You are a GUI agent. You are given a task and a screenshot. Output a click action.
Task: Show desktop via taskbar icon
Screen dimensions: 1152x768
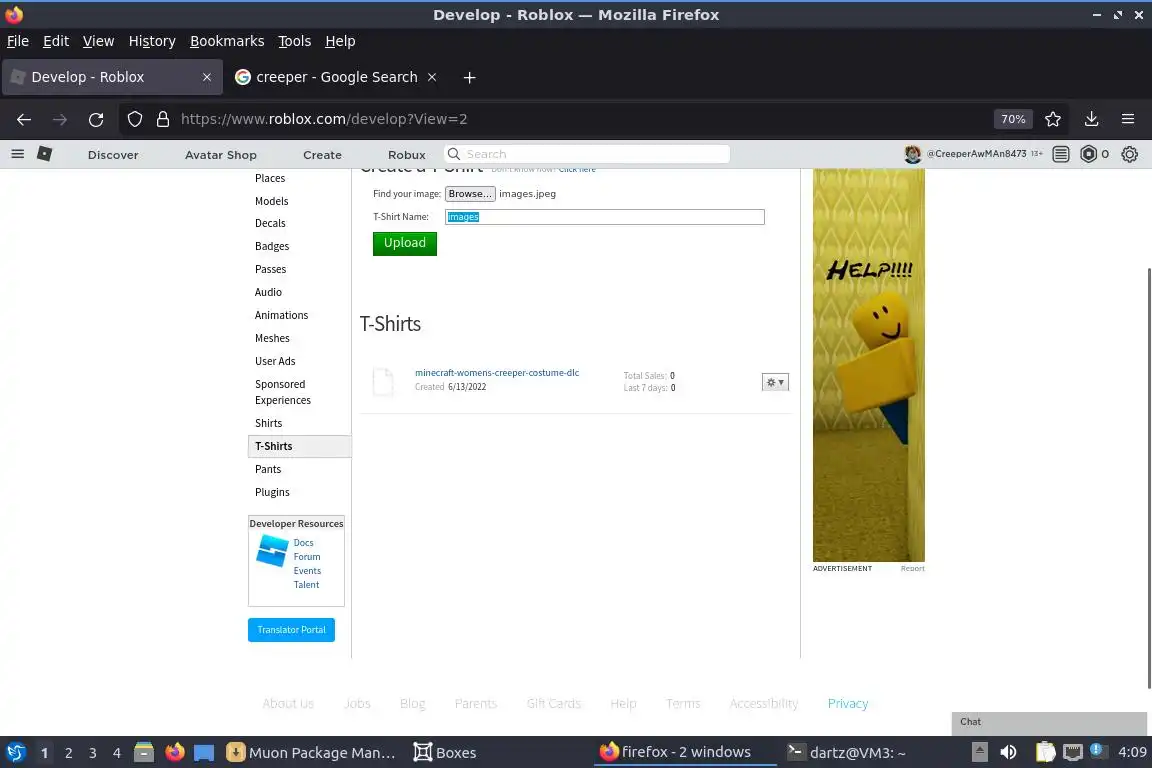[204, 752]
